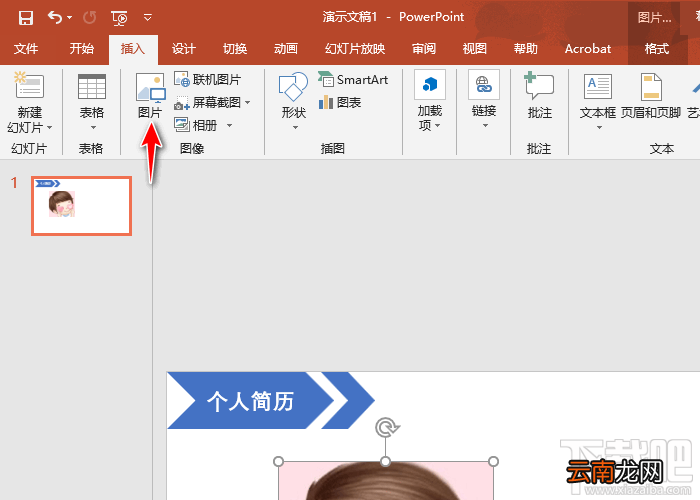Image resolution: width=700 pixels, height=500 pixels.
Task: Click the 联机图片 online pictures button
Action: coord(208,80)
